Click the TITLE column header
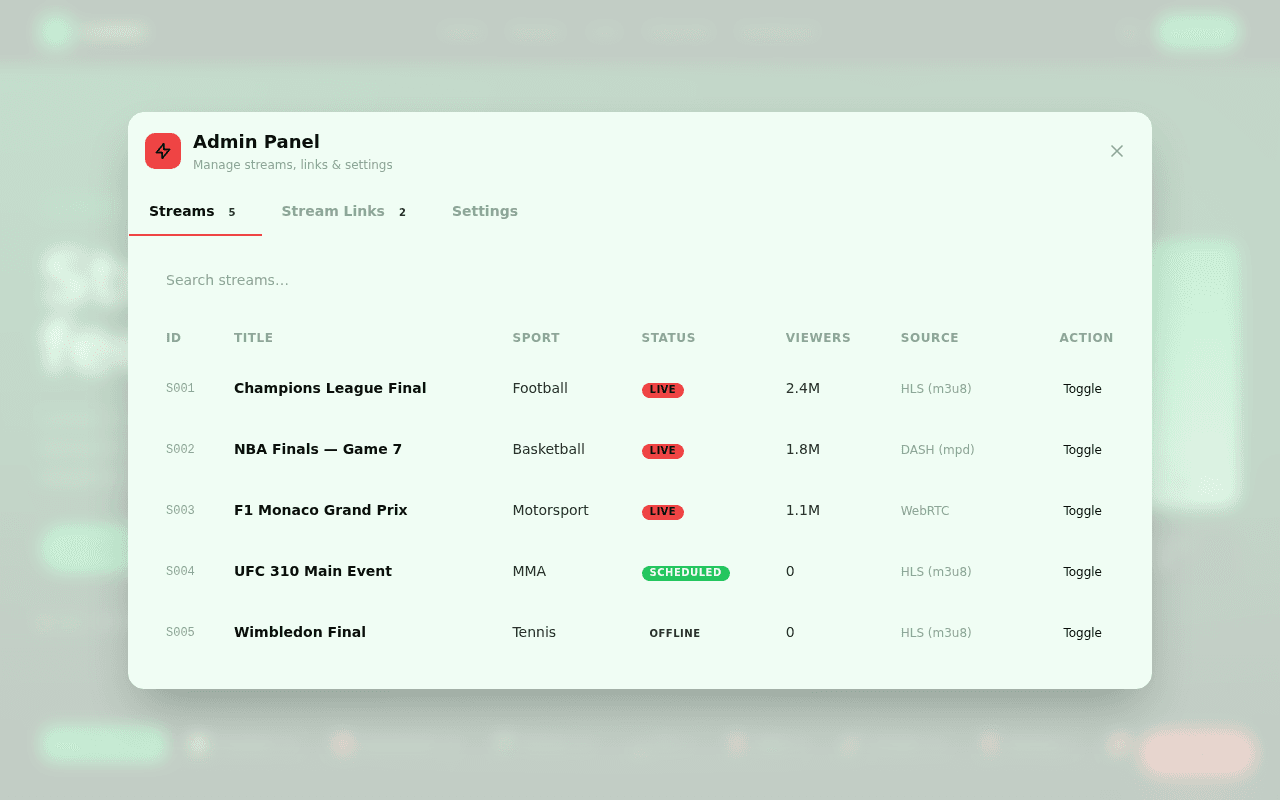1280x800 pixels. [253, 338]
